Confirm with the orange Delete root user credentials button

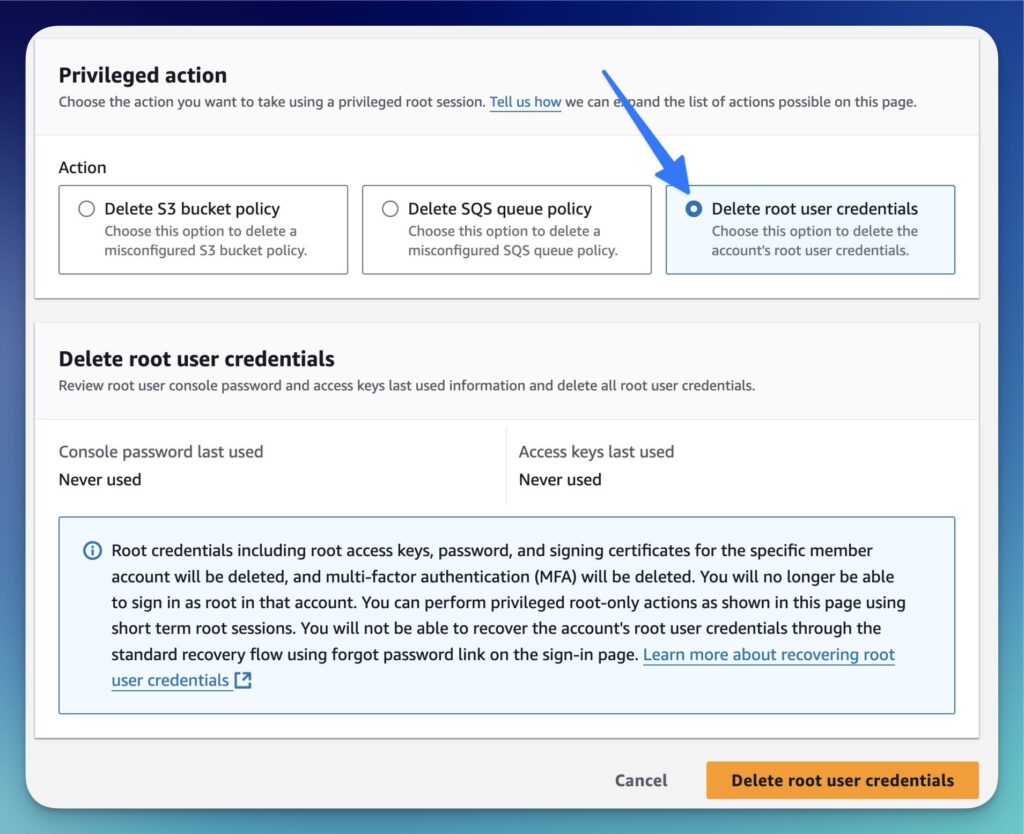coord(842,780)
